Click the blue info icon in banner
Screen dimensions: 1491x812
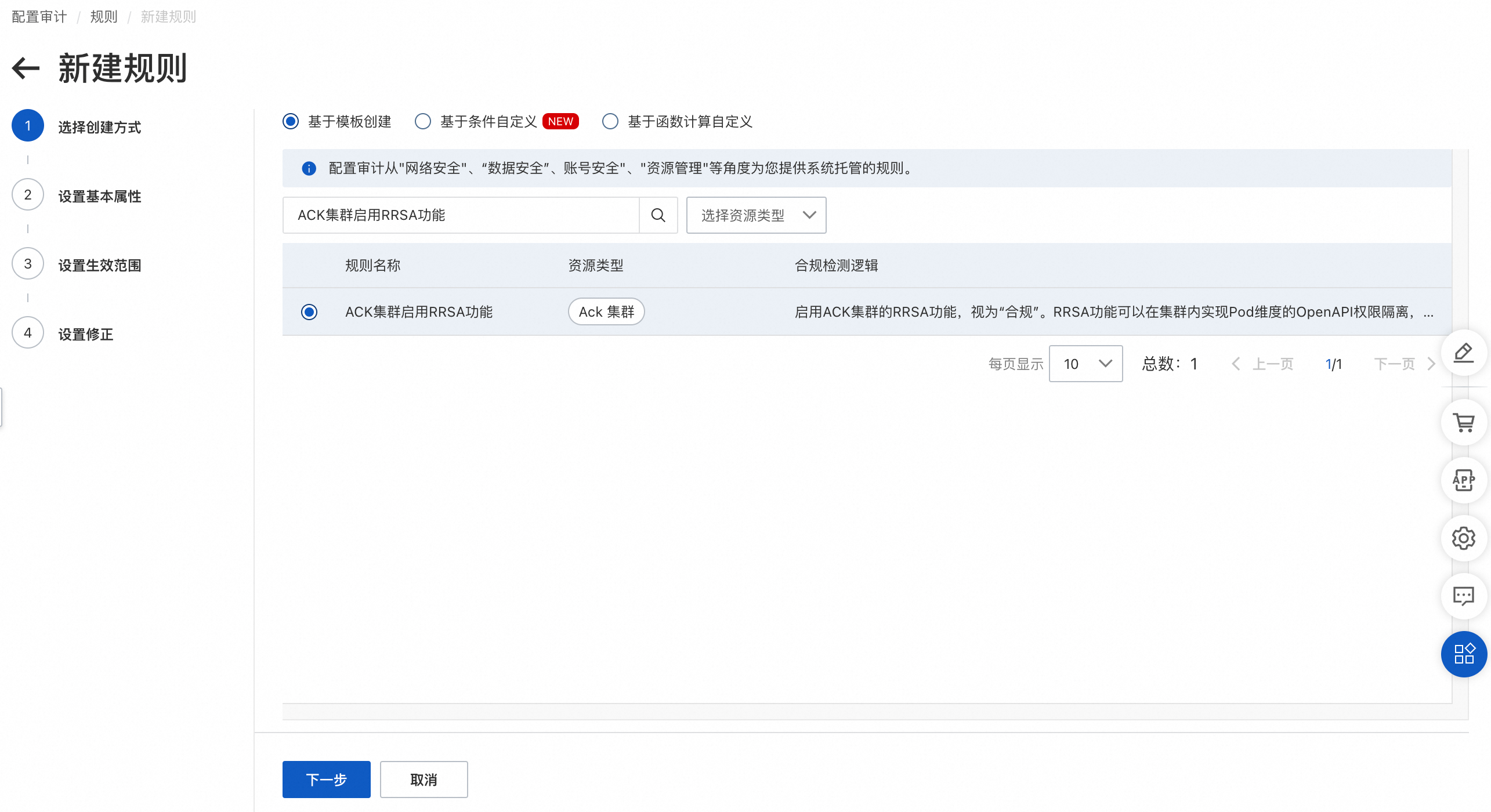pyautogui.click(x=309, y=169)
